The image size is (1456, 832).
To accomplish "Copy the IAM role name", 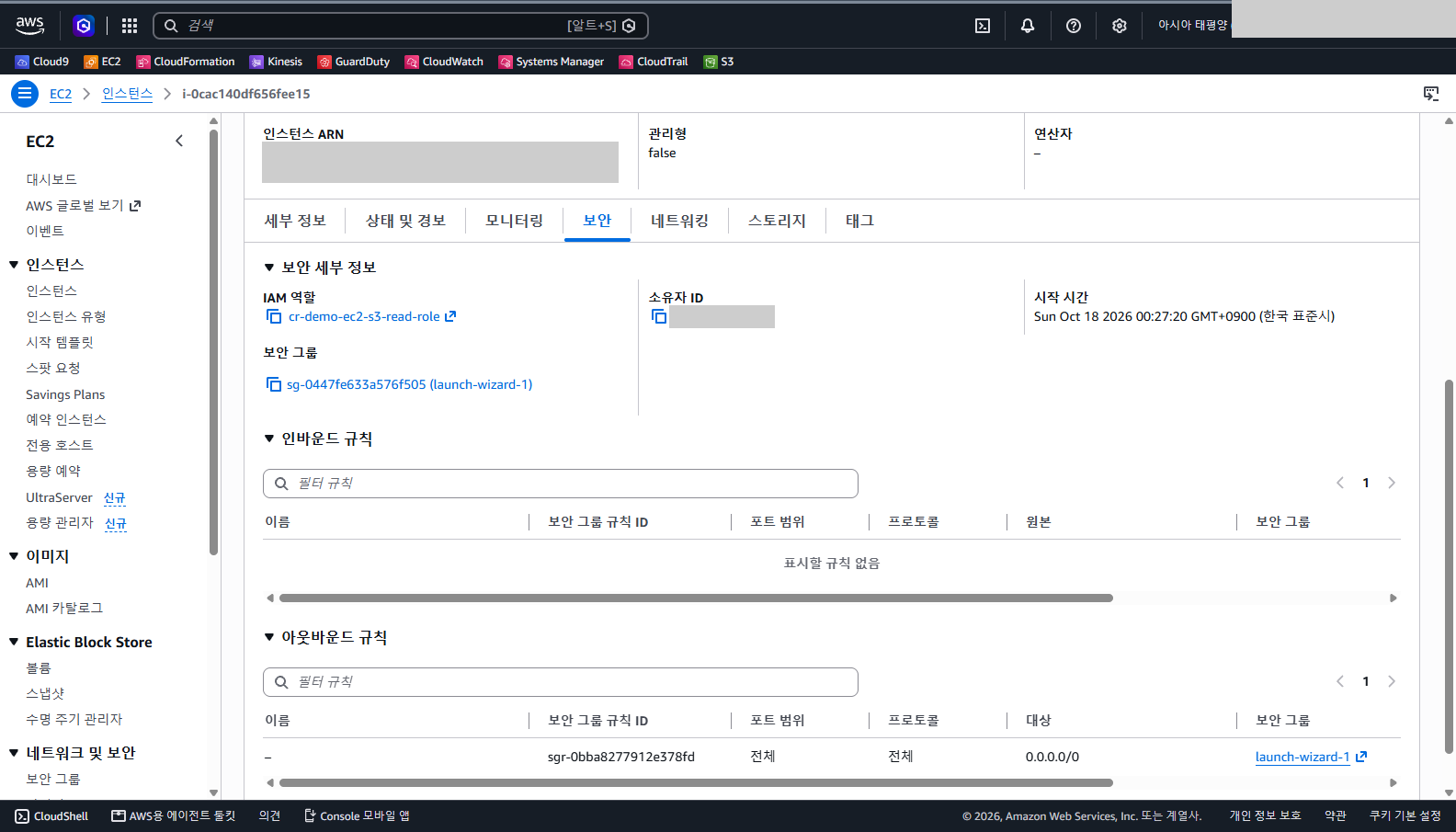I will click(274, 316).
